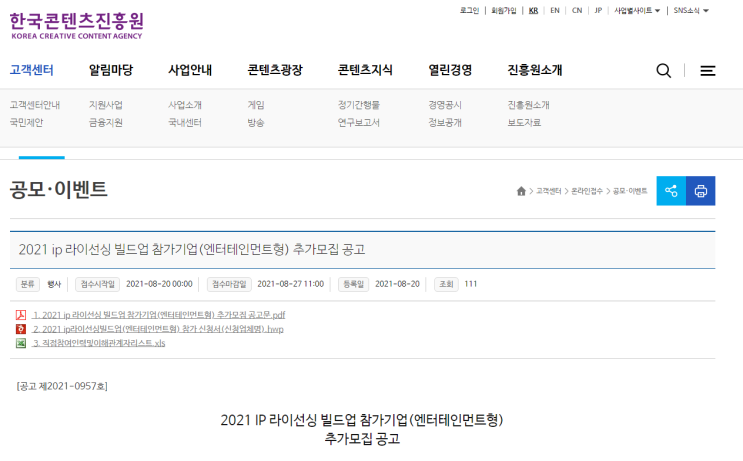743x461 pixels.
Task: Expand the 사업별사이트 dropdown
Action: point(637,10)
